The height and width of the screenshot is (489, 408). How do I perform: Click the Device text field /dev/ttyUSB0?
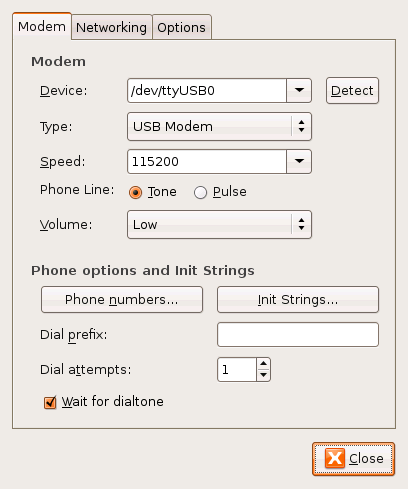point(207,90)
